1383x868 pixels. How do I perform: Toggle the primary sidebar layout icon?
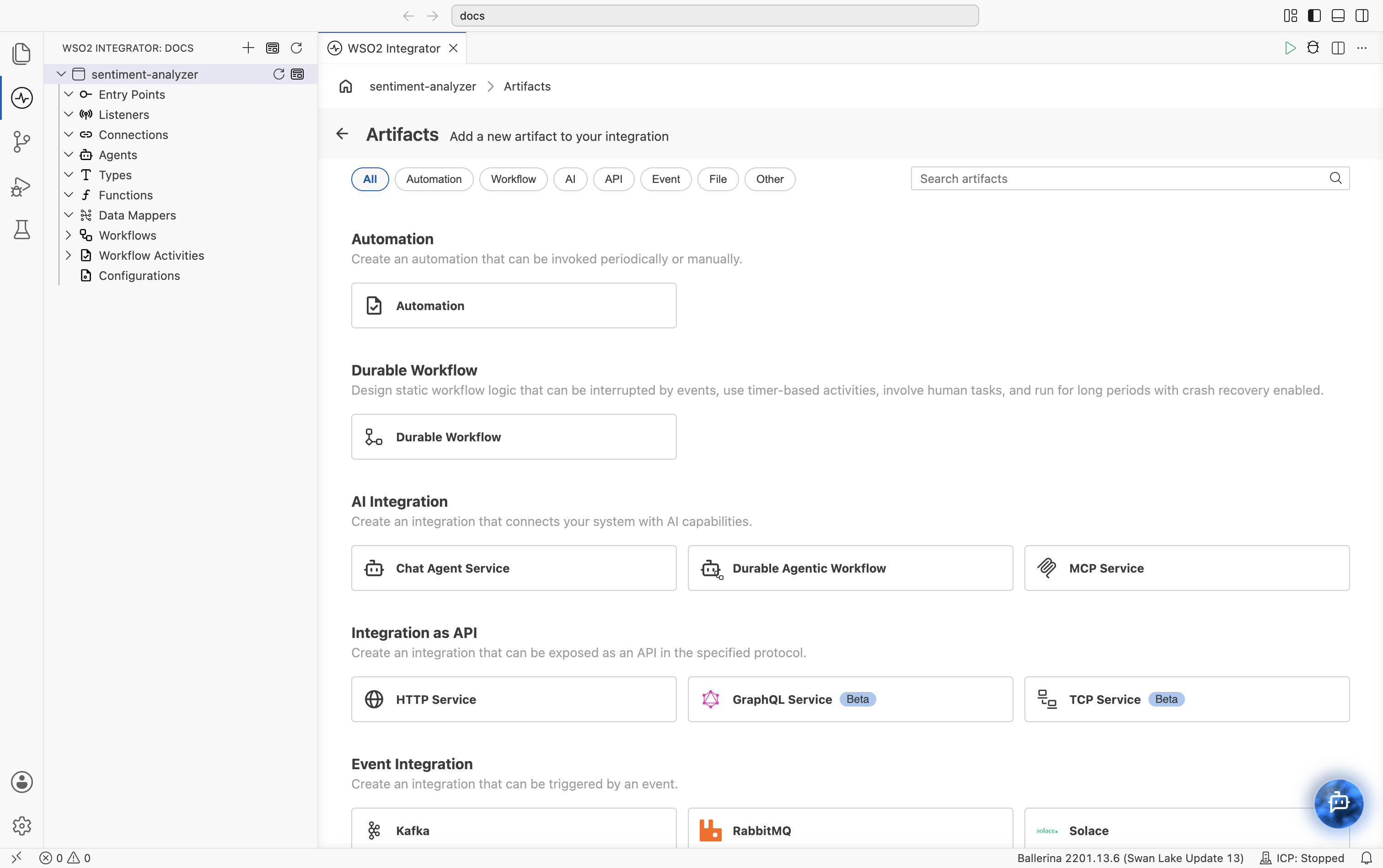pos(1314,16)
